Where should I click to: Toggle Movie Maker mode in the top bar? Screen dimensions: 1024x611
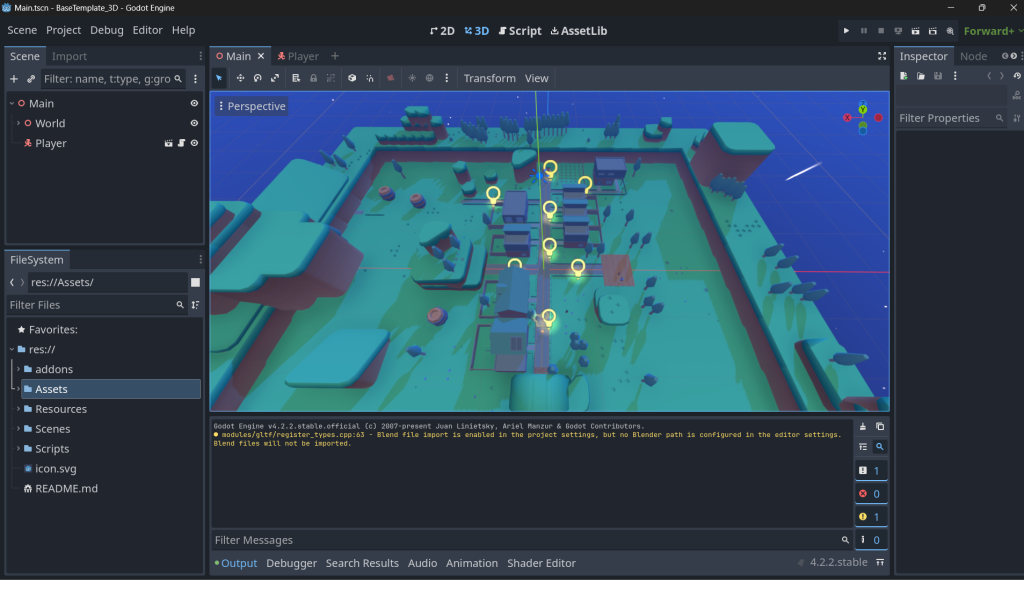coord(950,30)
